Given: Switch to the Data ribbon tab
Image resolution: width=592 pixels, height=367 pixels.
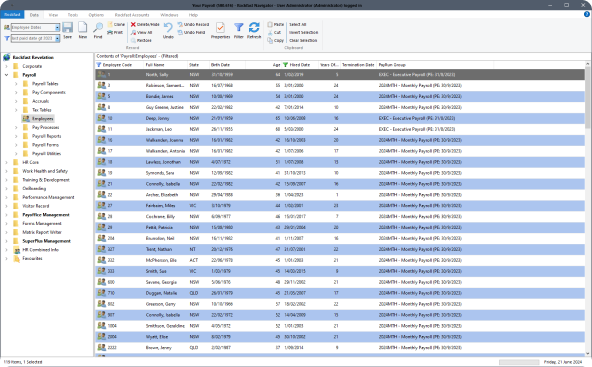Looking at the screenshot, I should (34, 15).
